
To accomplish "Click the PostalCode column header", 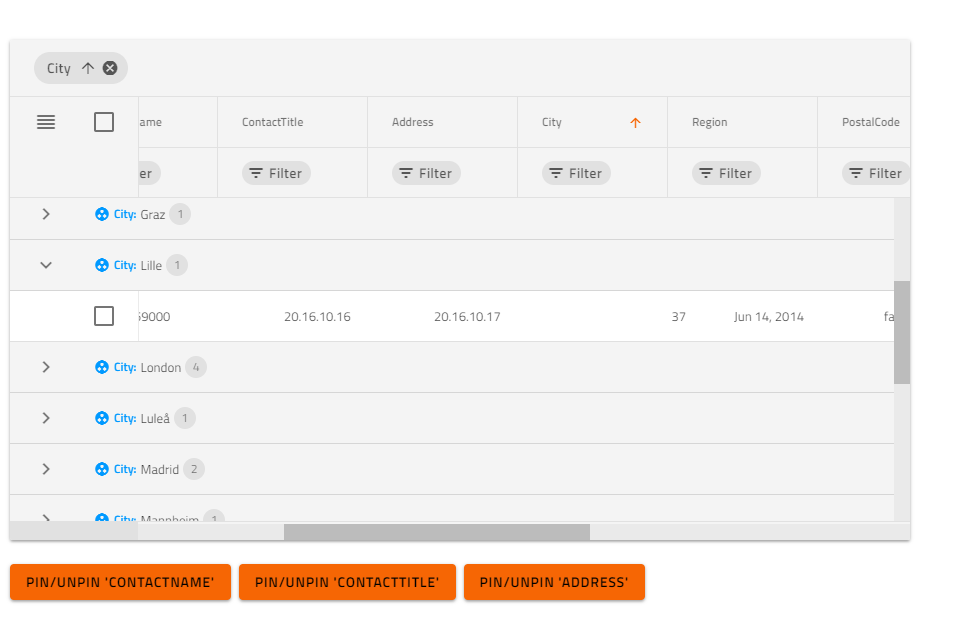I will pyautogui.click(x=870, y=122).
